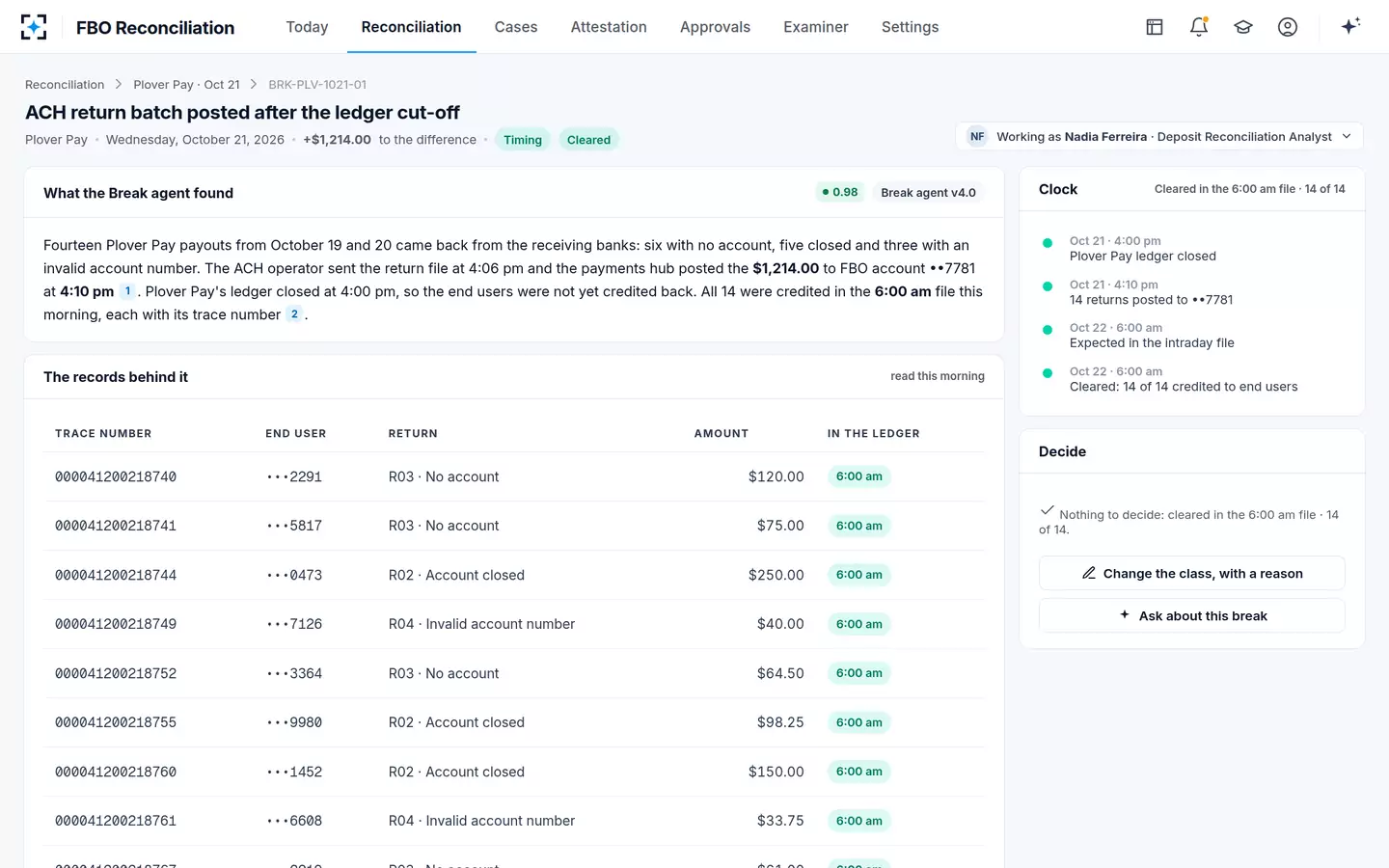Click end user •••6608
Screen dimensions: 1389x868
point(294,821)
